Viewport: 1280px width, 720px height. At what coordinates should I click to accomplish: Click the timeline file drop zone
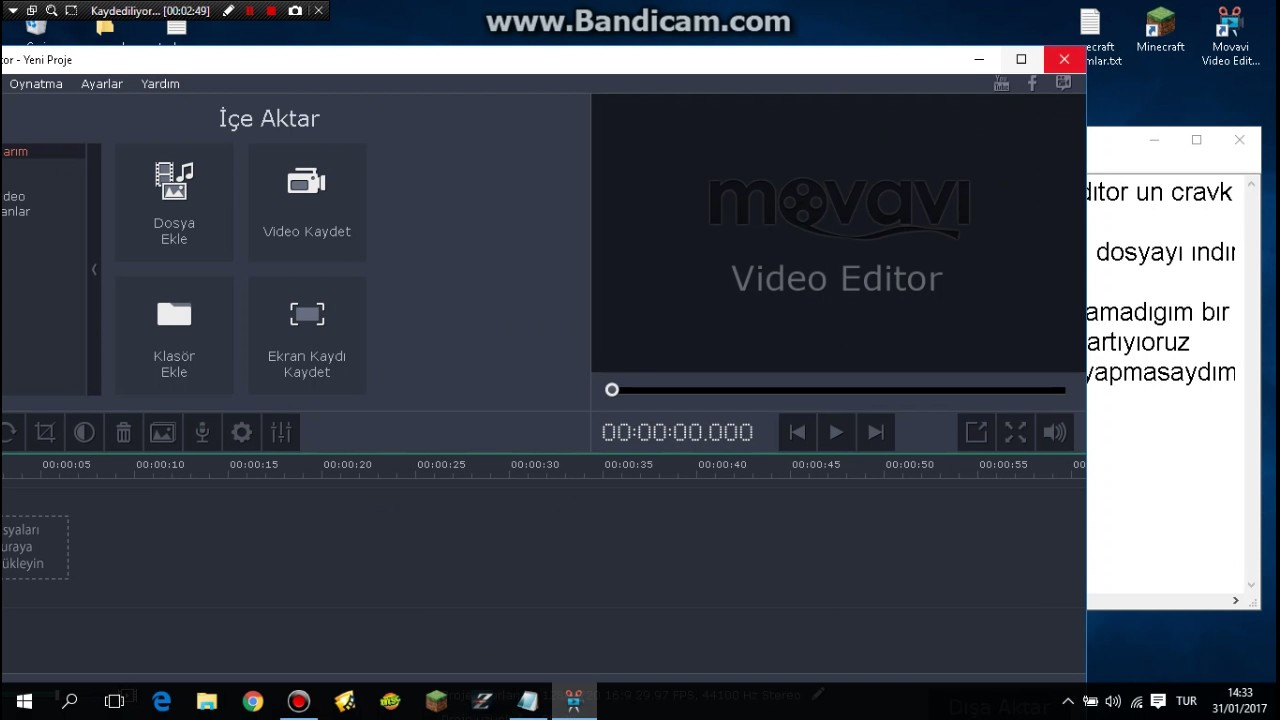34,547
